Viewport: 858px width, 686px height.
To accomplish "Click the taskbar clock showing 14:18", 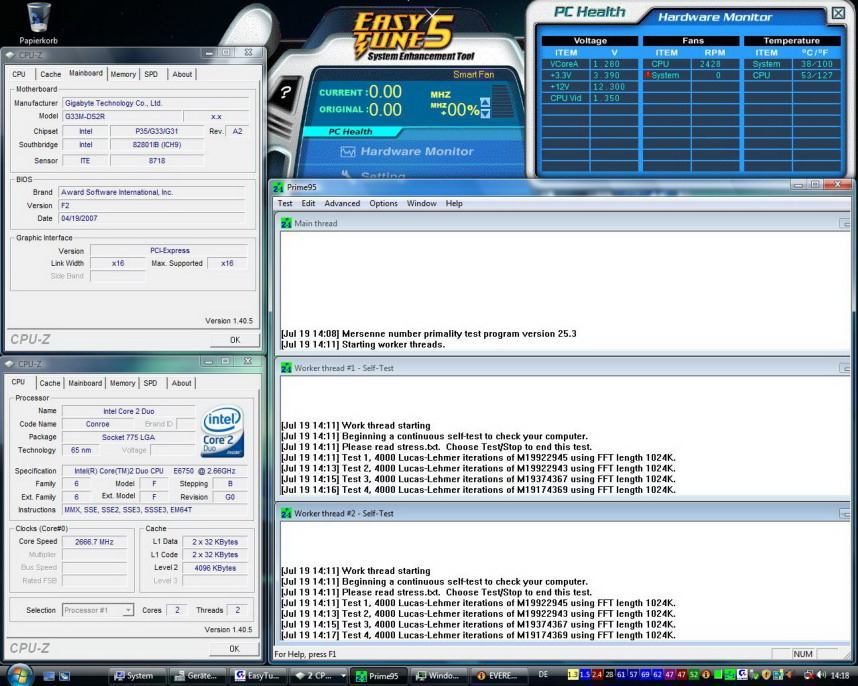I will (x=840, y=675).
